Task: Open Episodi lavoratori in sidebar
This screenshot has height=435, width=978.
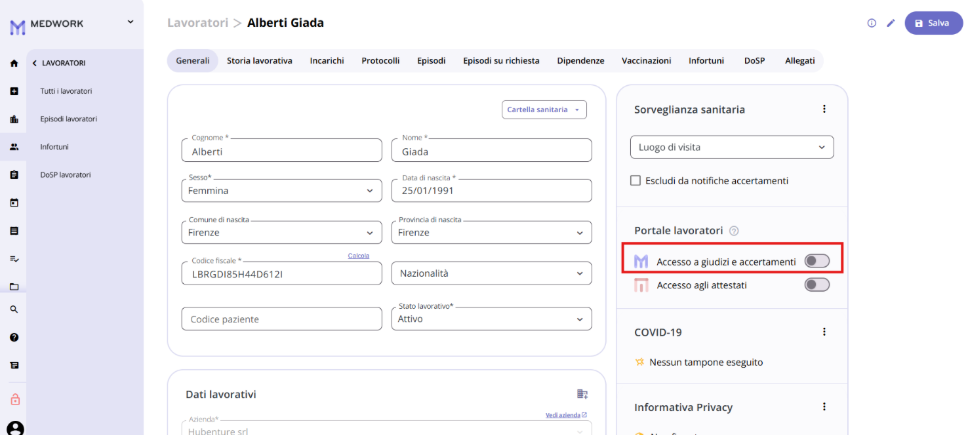Action: point(69,119)
